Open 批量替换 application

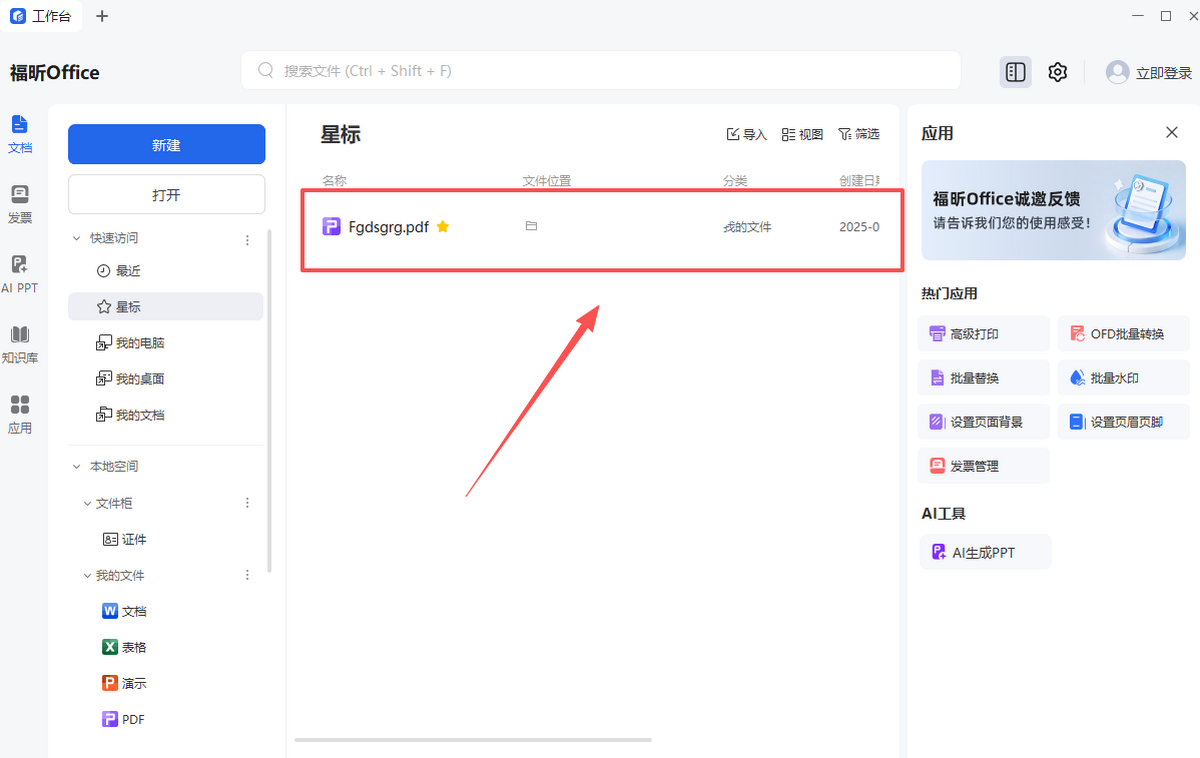[x=984, y=378]
